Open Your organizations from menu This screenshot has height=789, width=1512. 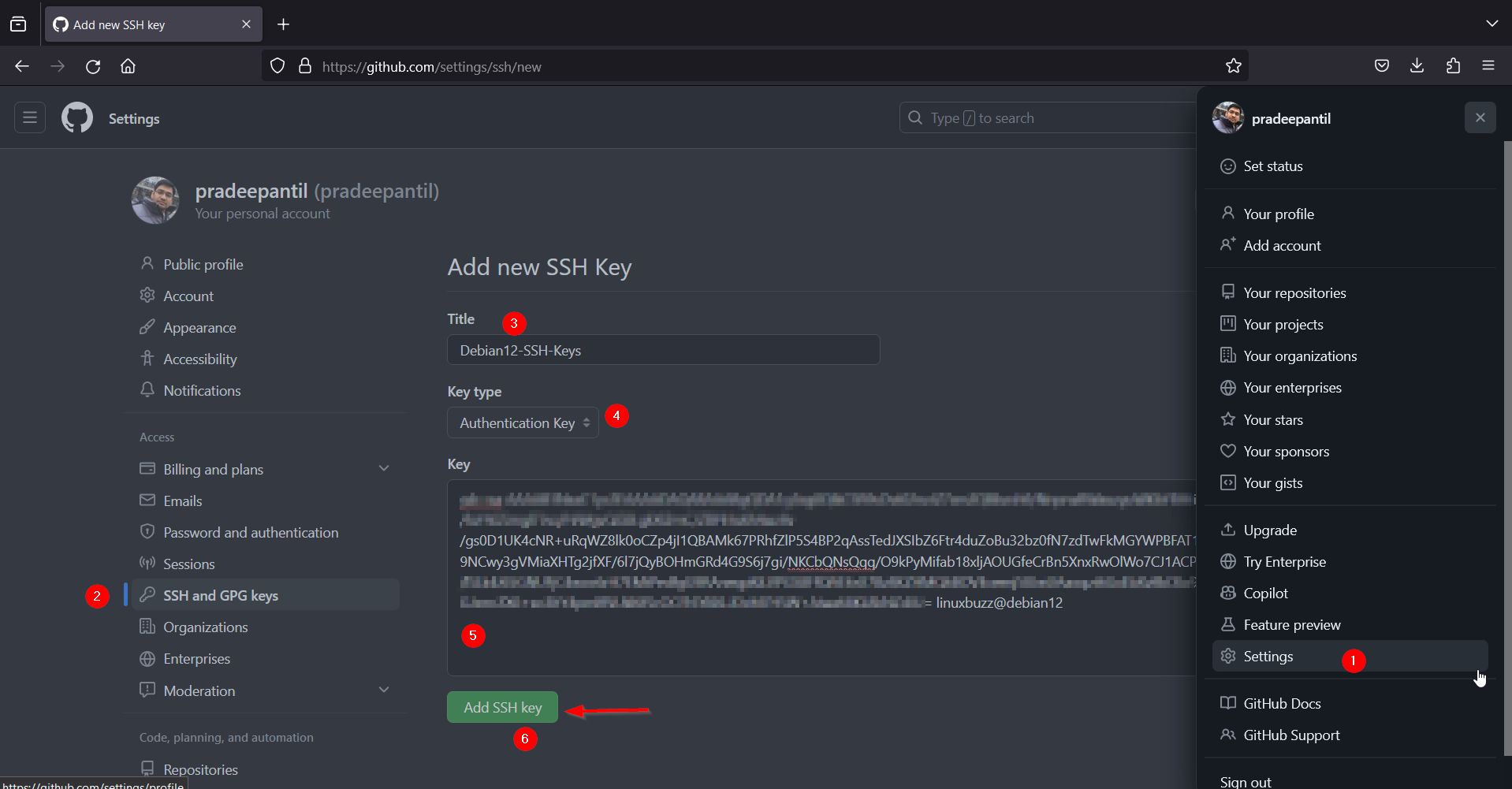(1350, 355)
